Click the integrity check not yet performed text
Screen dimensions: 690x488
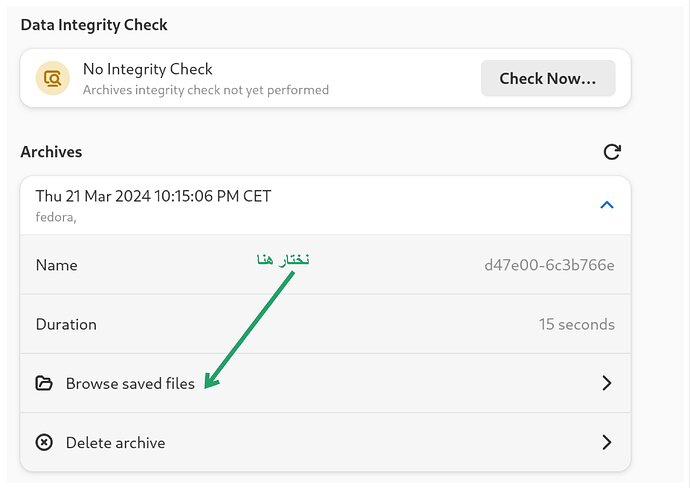[x=205, y=89]
